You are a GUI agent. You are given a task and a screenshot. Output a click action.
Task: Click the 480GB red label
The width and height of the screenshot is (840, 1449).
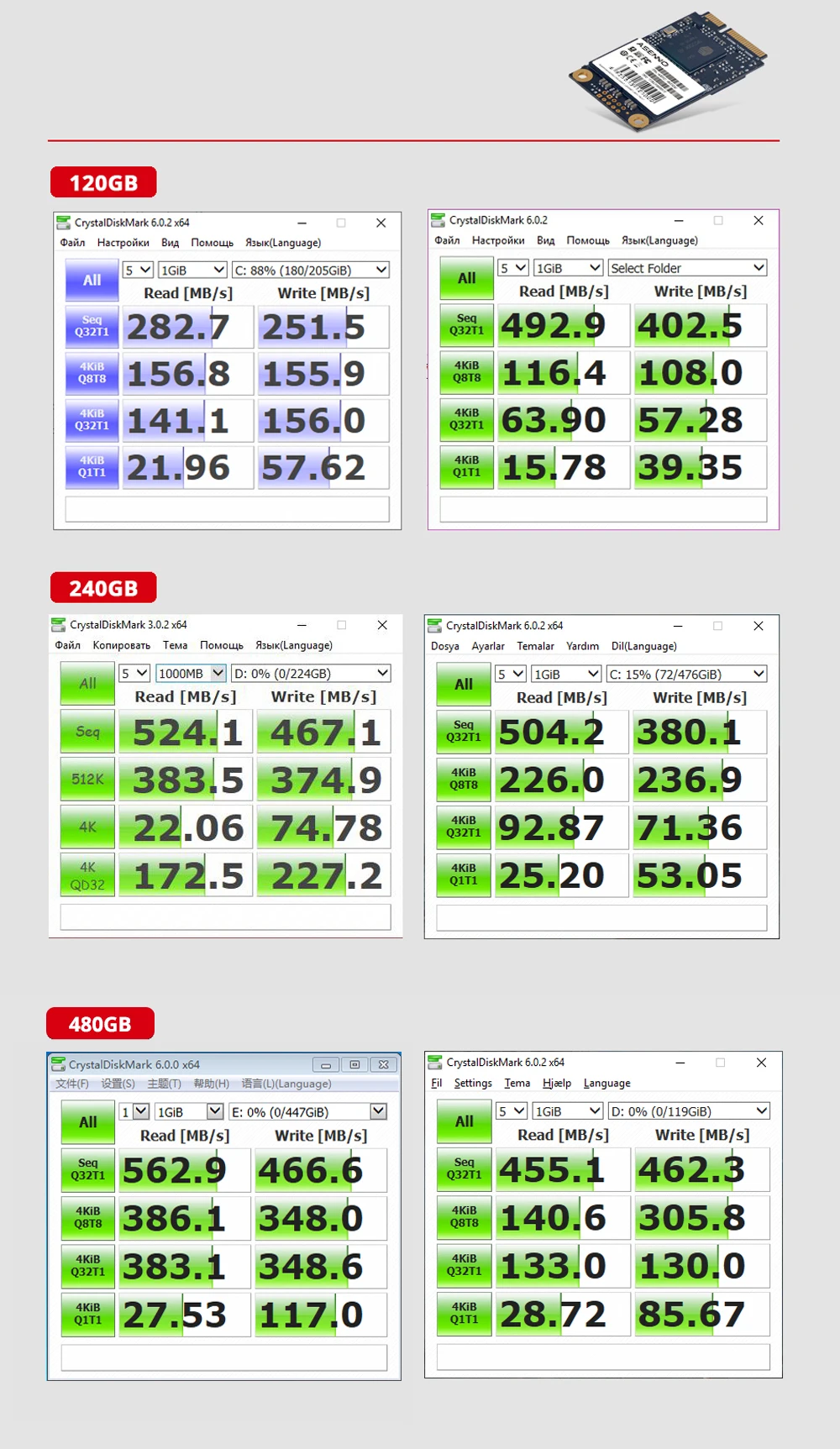coord(100,1024)
